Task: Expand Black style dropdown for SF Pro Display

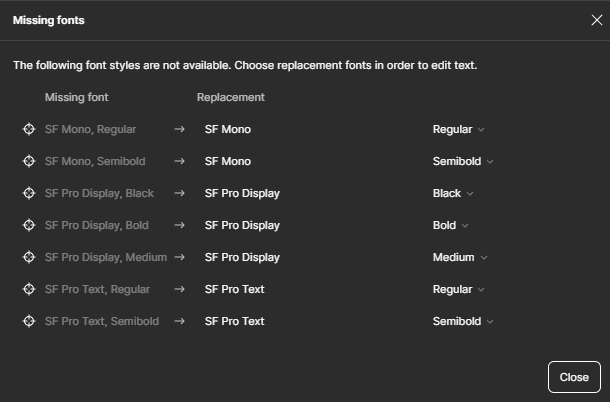Action: tap(453, 193)
